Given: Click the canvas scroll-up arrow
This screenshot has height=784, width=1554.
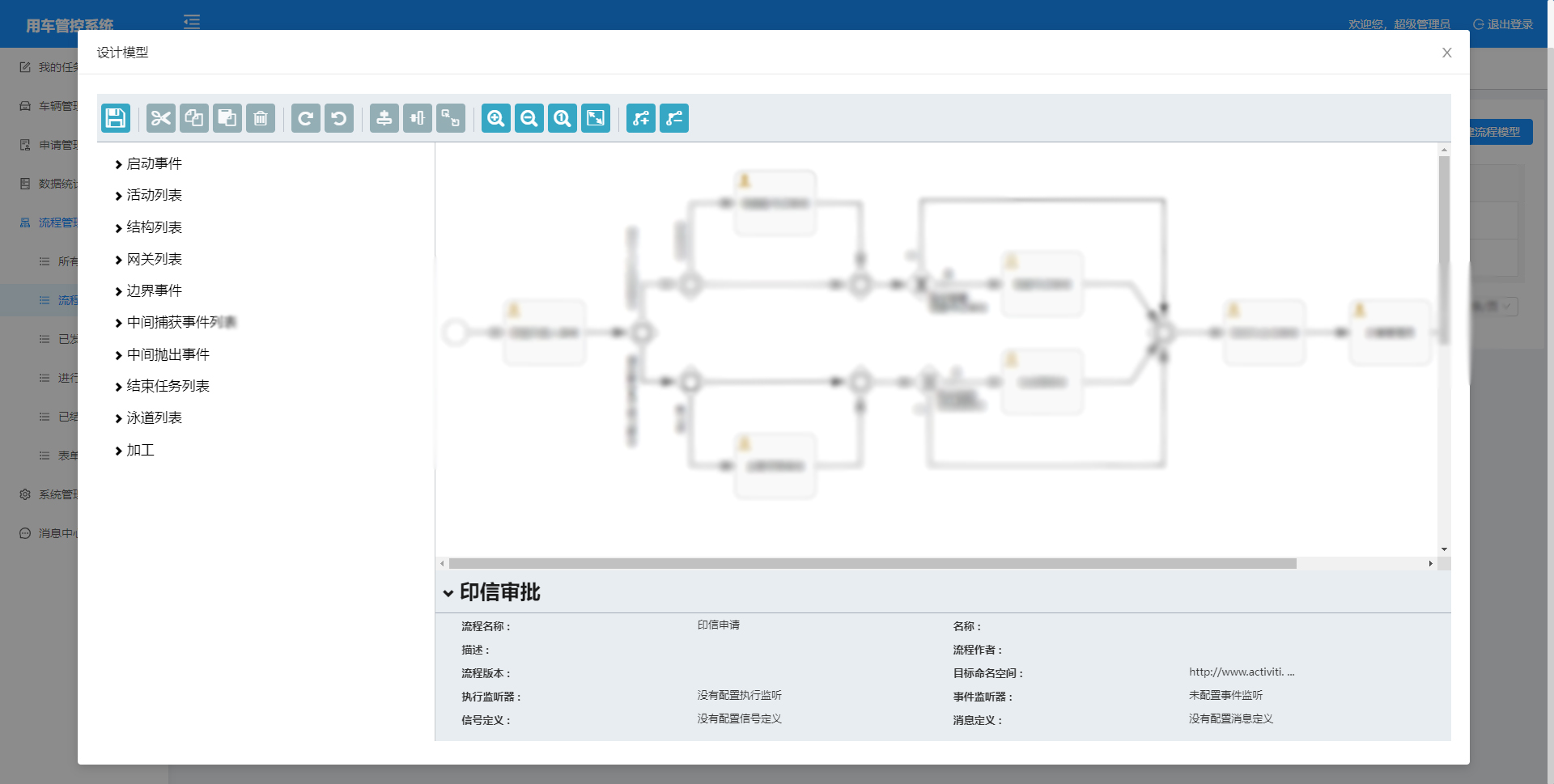Looking at the screenshot, I should click(x=1444, y=150).
